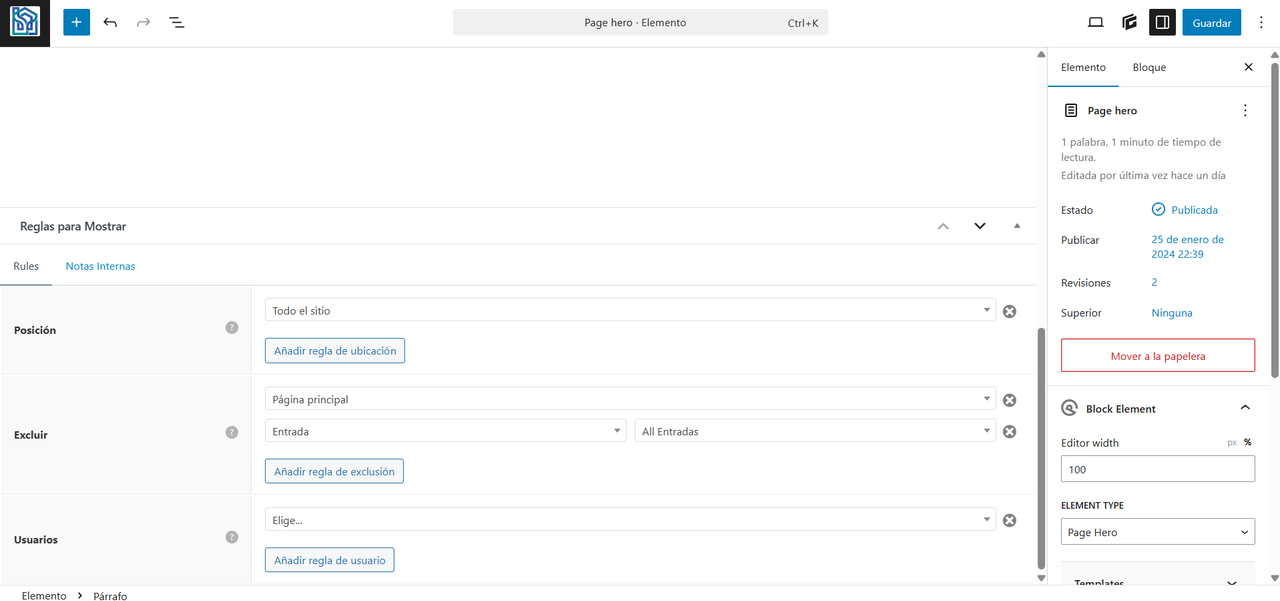This screenshot has height=601, width=1280.
Task: Remove the Página principal exclusion rule
Action: click(x=1010, y=400)
